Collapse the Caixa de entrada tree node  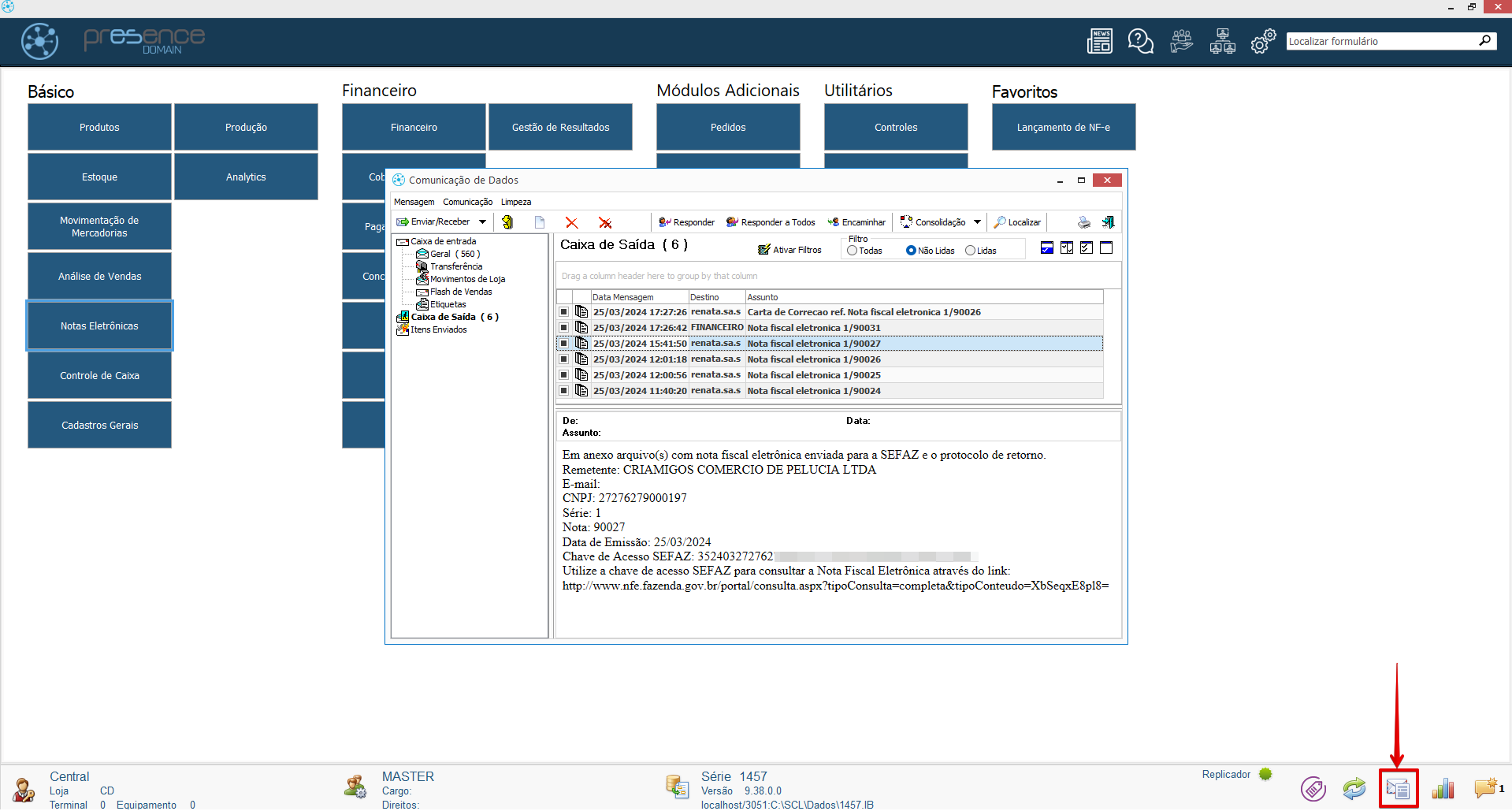click(443, 241)
